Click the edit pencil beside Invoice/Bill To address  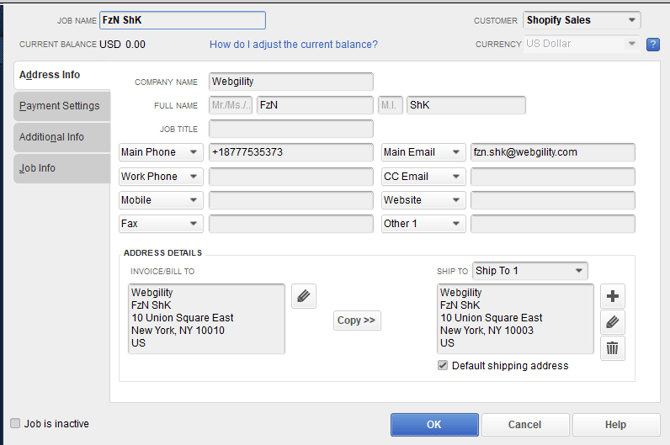[x=305, y=296]
